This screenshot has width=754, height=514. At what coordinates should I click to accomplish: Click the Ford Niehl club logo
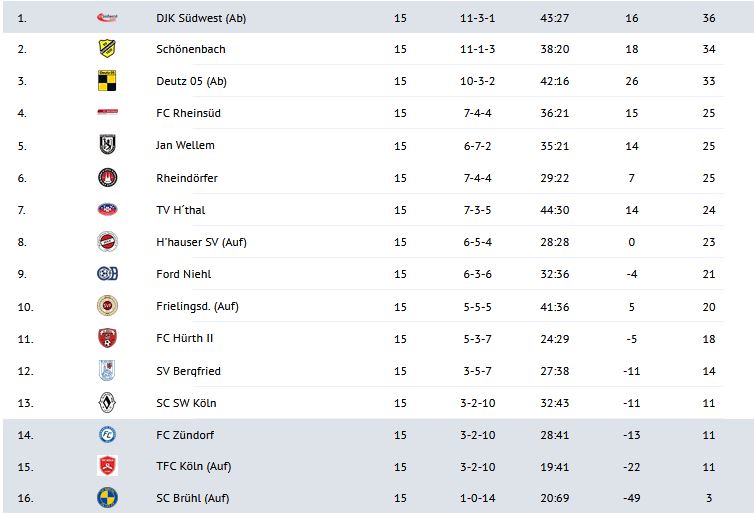pyautogui.click(x=107, y=274)
